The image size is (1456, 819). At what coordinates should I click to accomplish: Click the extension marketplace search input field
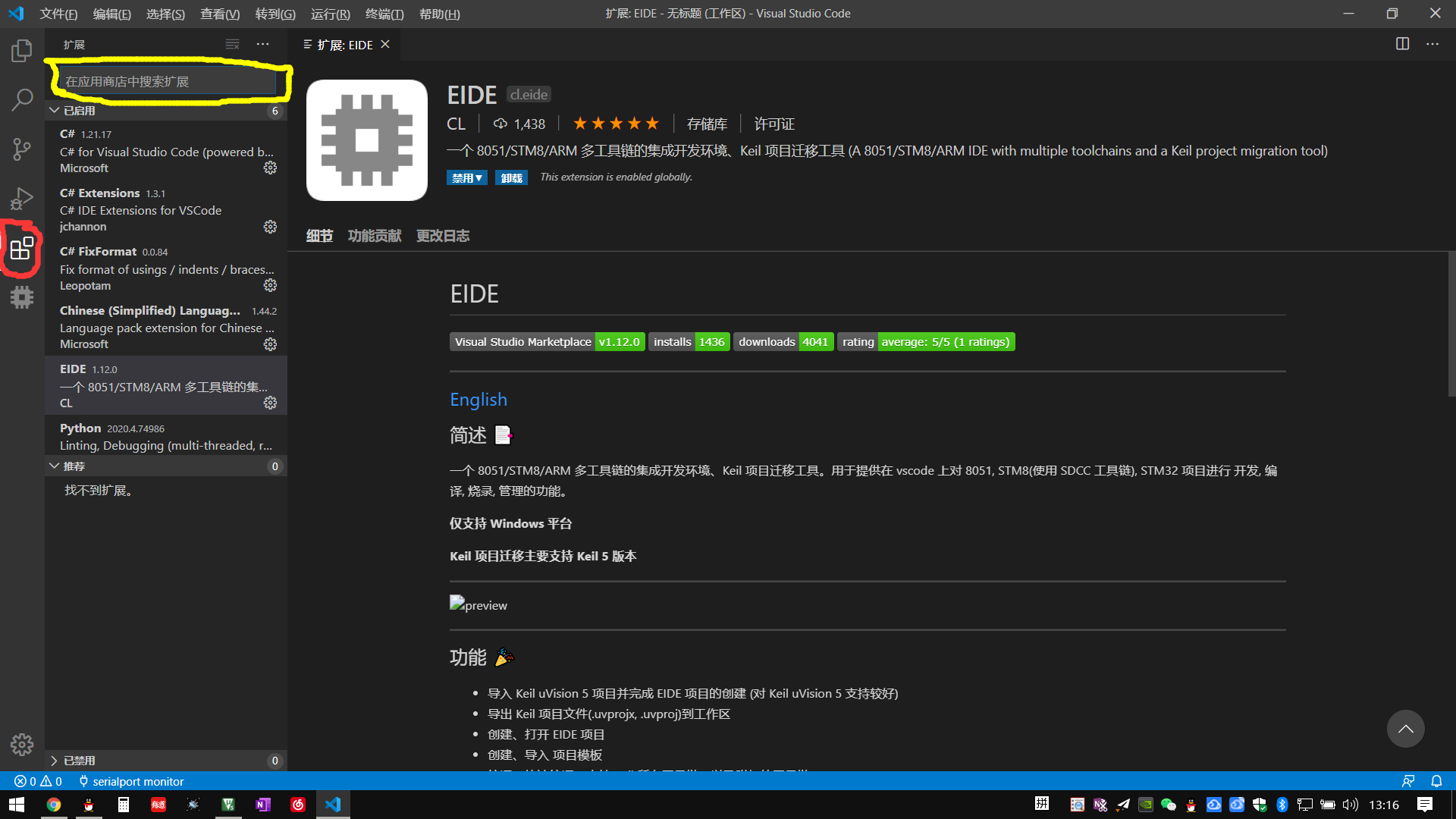165,80
